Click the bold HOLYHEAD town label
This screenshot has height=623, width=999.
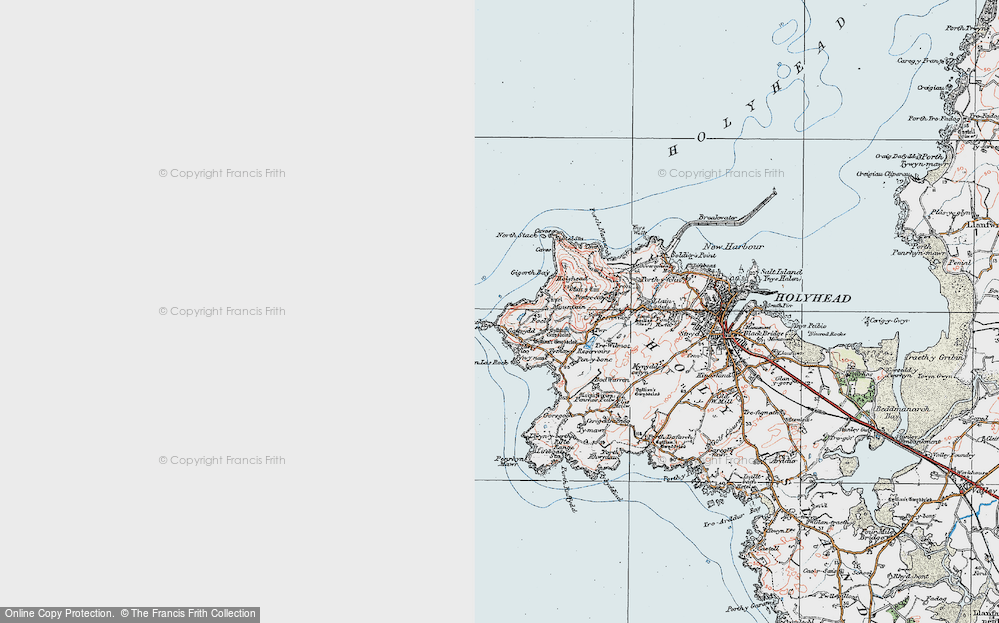click(813, 298)
